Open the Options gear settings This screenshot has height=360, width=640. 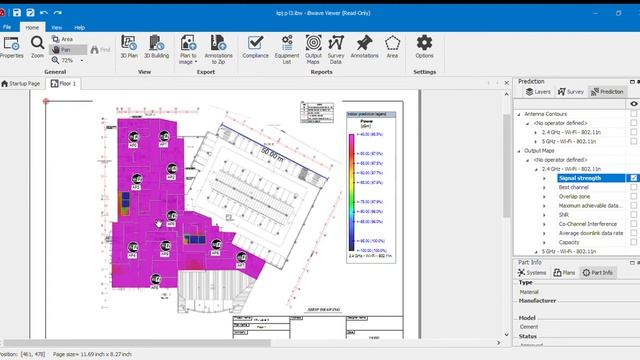coord(424,47)
